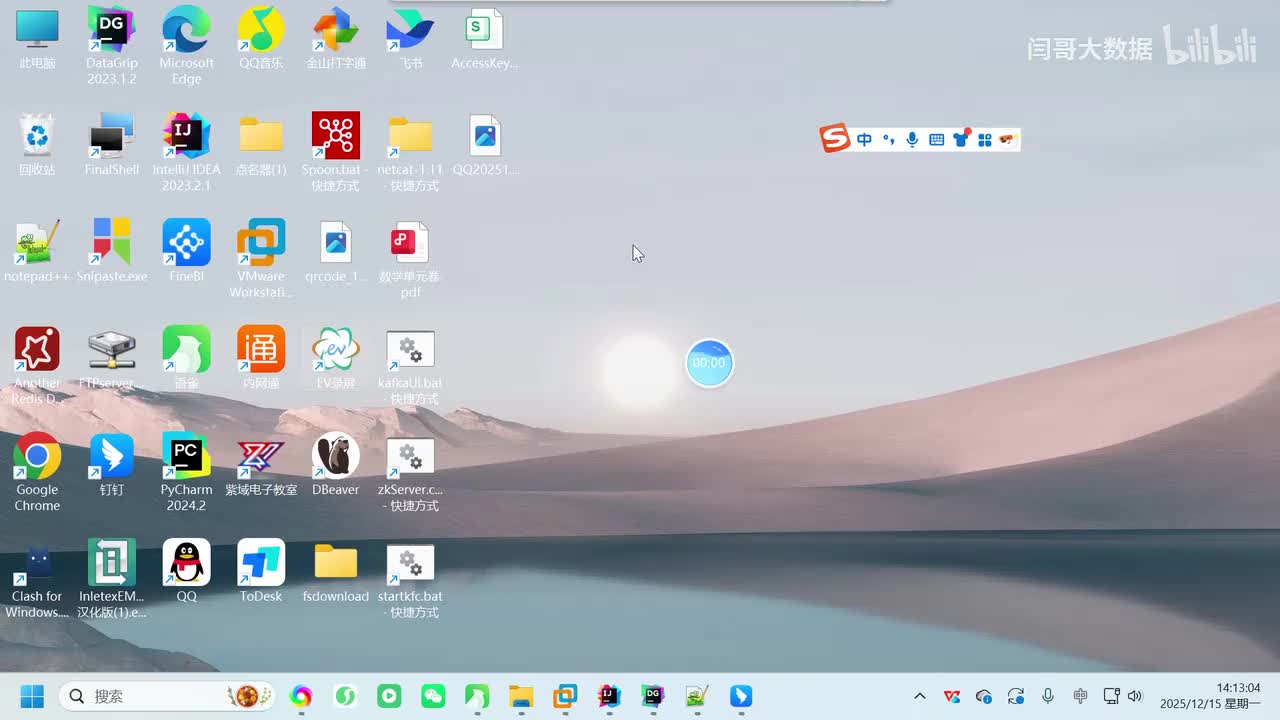Click the FTPserver desktop icon
Image resolution: width=1280 pixels, height=720 pixels.
[x=112, y=358]
